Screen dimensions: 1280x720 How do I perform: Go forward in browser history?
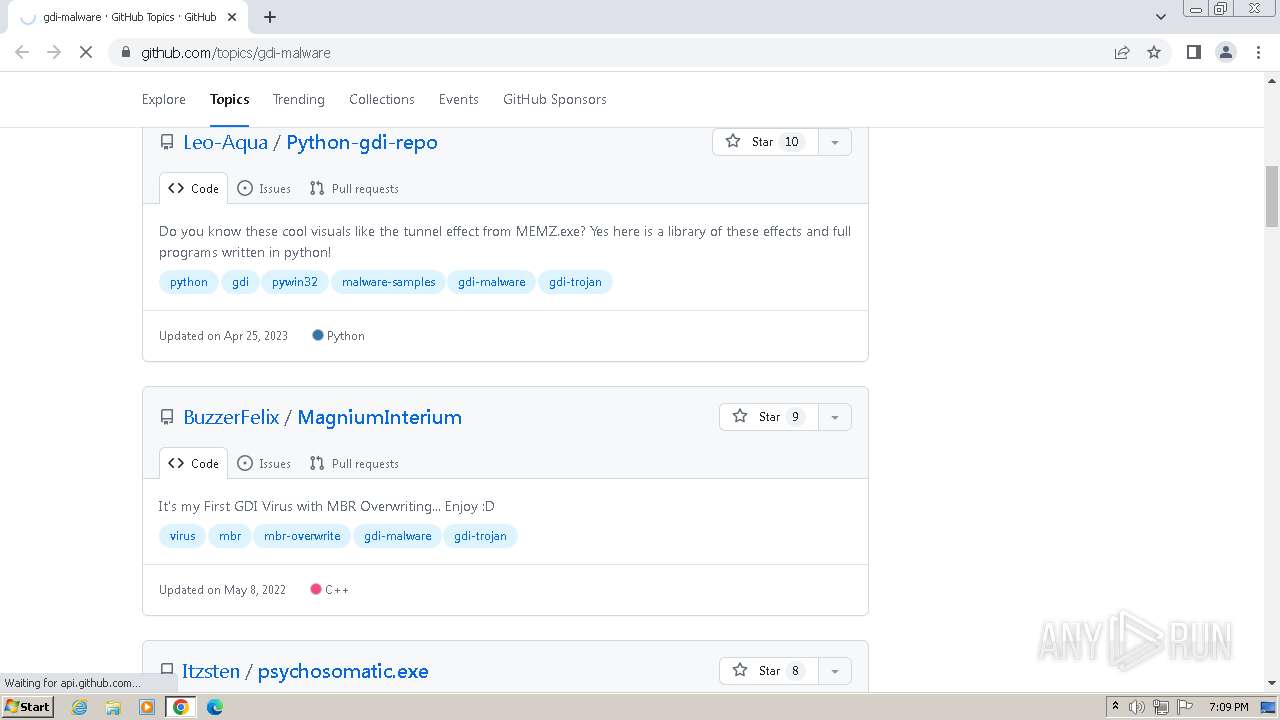coord(54,52)
